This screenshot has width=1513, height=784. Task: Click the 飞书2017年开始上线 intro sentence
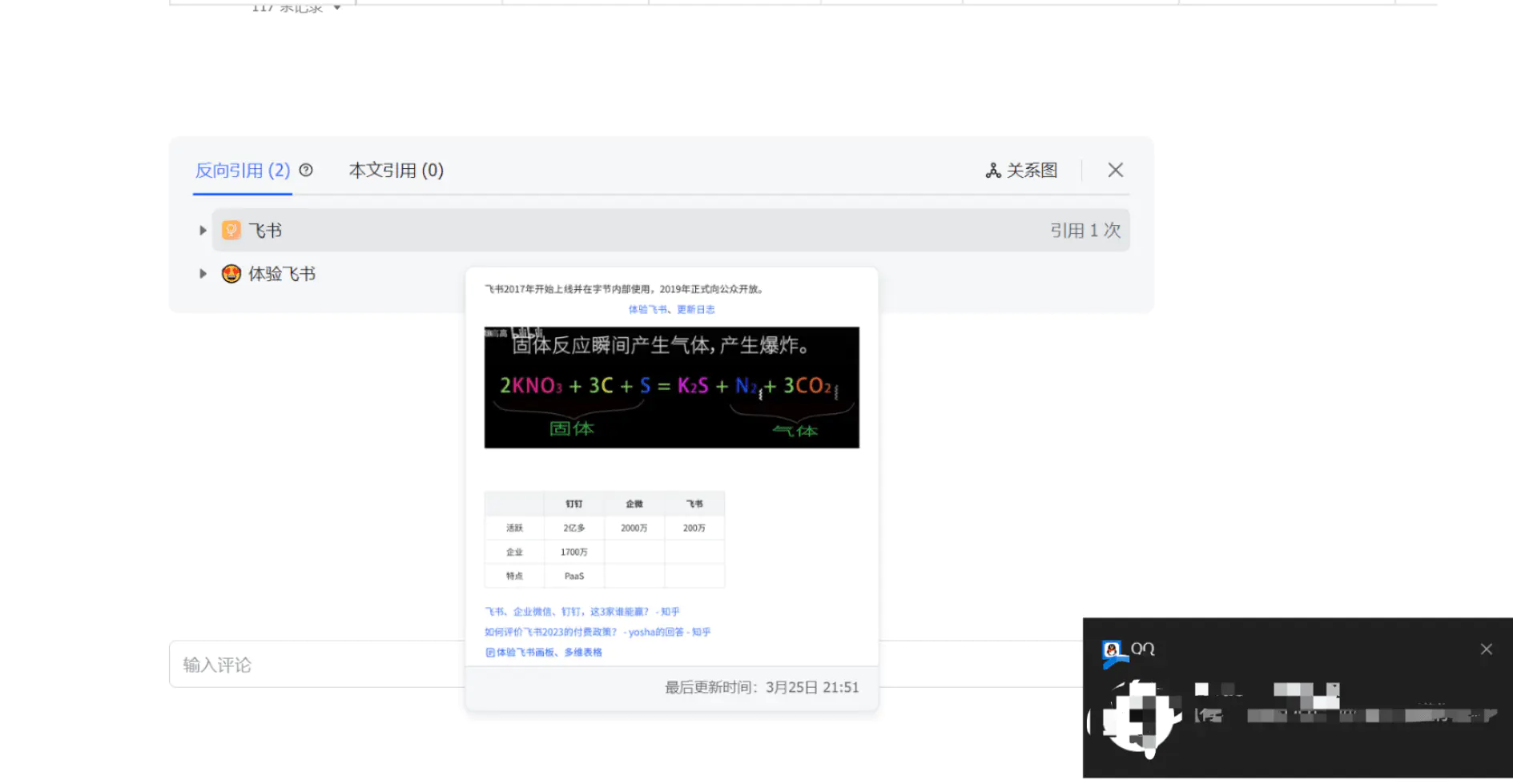click(x=625, y=289)
